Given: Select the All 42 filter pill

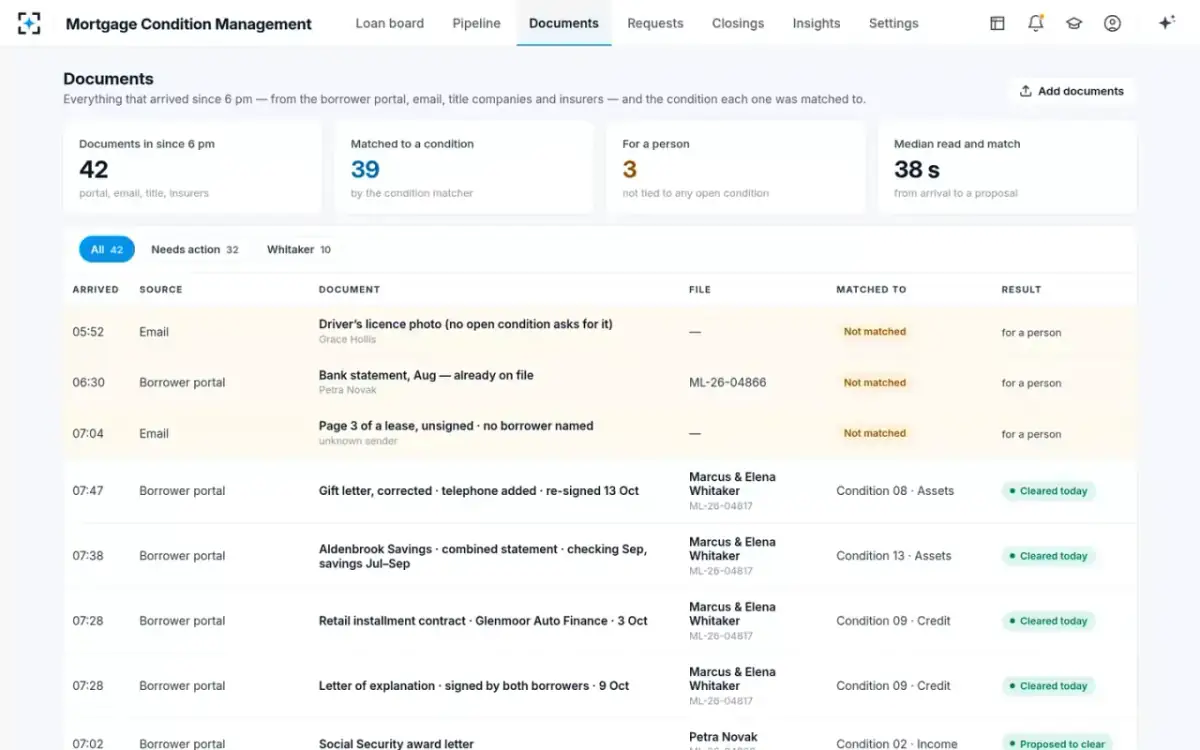Looking at the screenshot, I should point(107,249).
